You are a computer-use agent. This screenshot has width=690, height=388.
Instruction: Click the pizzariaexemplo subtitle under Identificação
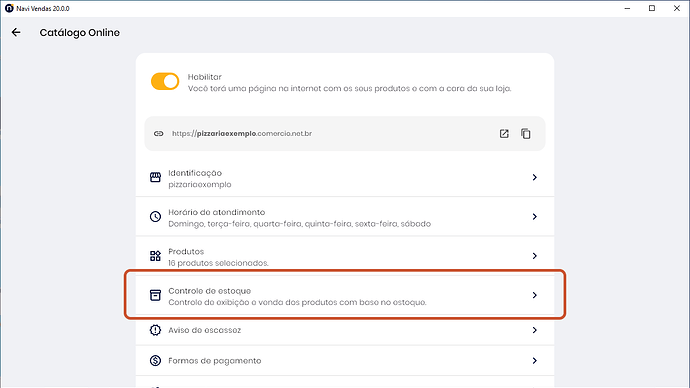[200, 184]
